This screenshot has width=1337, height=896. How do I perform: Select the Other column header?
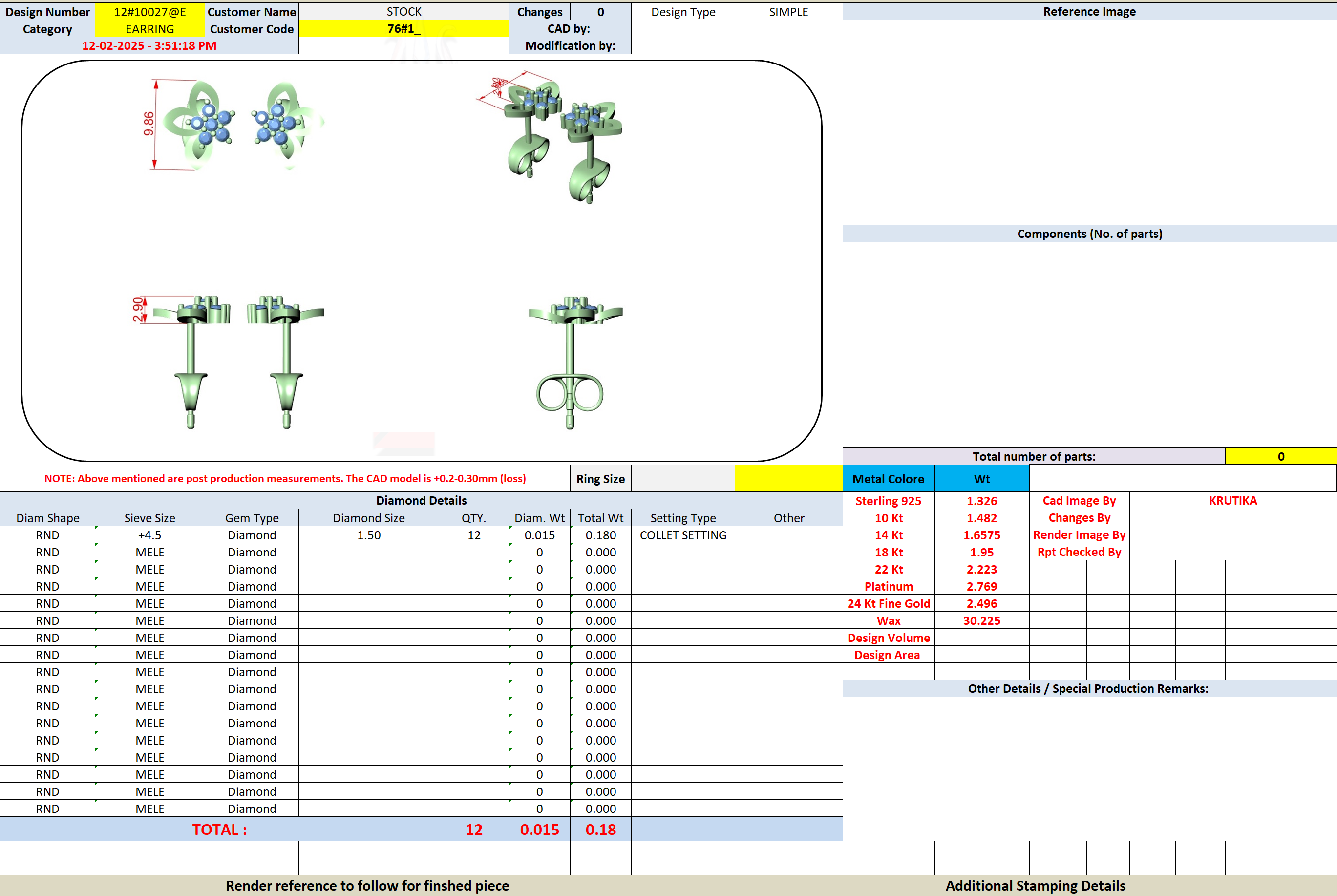788,518
